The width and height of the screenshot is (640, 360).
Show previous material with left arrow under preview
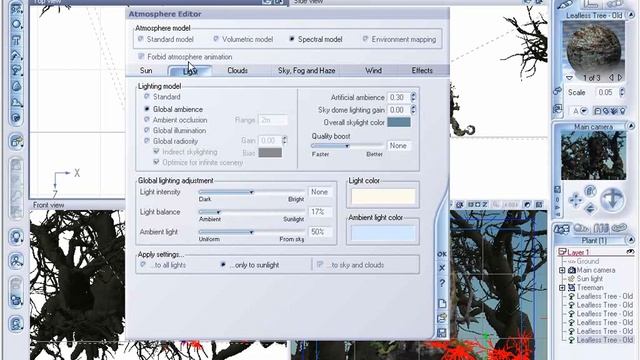click(611, 77)
